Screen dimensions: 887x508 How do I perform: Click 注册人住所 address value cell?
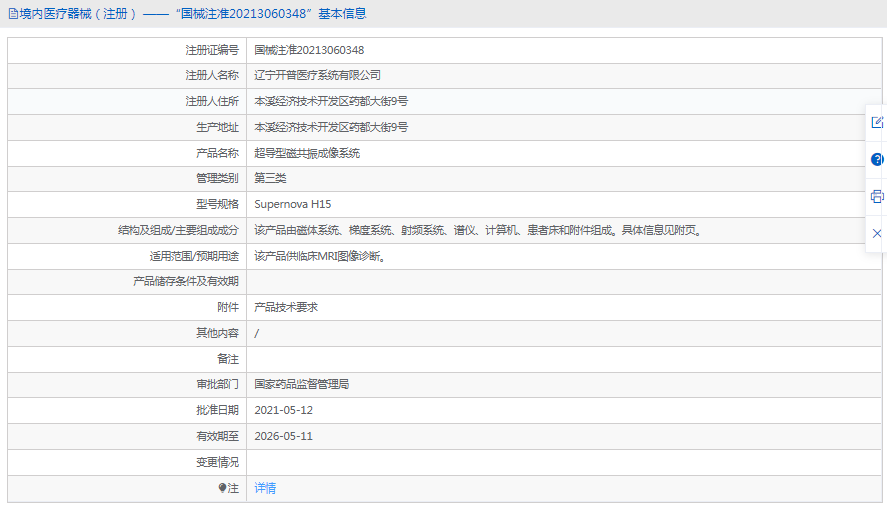564,101
